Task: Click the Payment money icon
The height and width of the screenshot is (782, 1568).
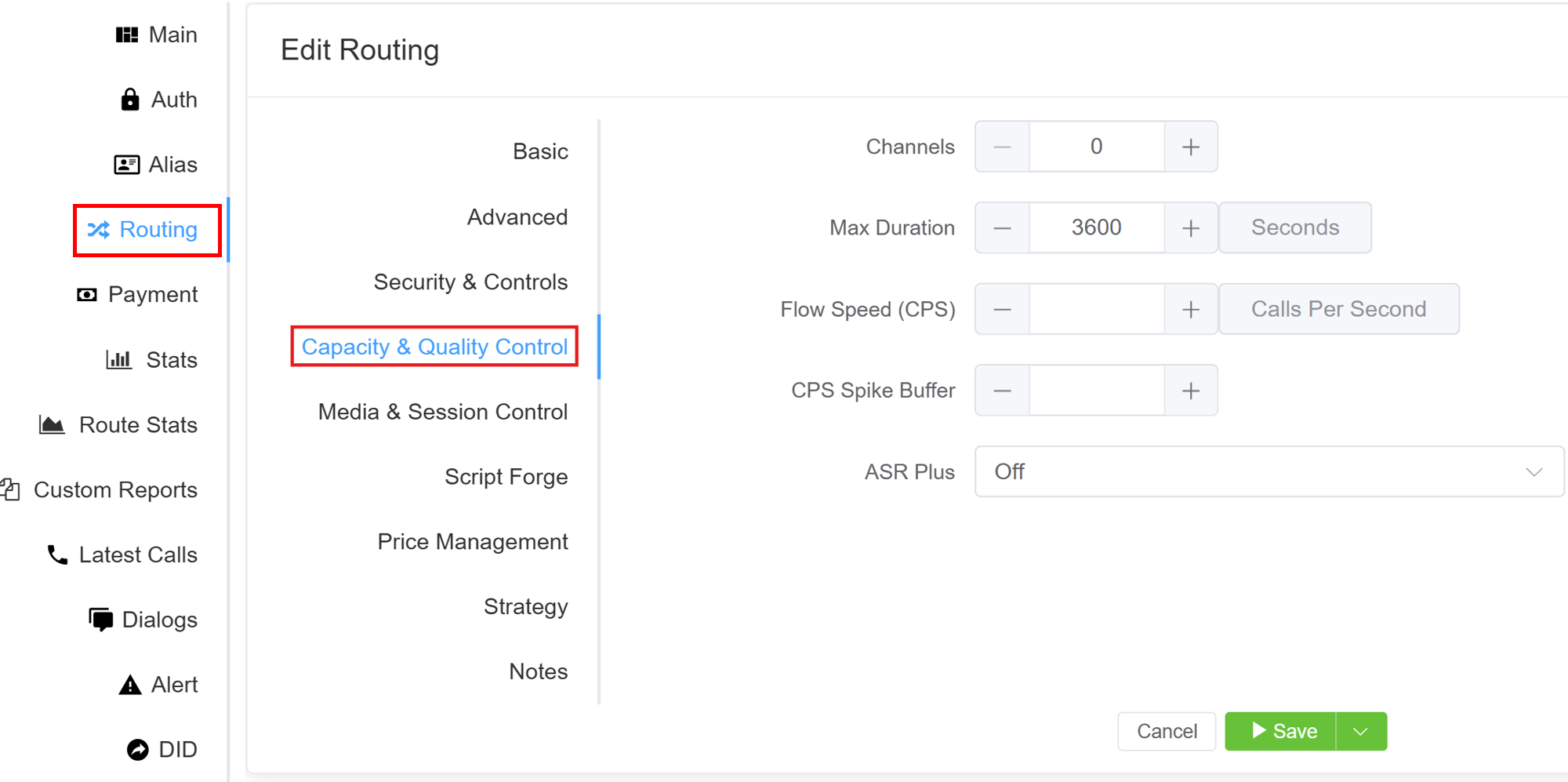Action: (x=87, y=295)
